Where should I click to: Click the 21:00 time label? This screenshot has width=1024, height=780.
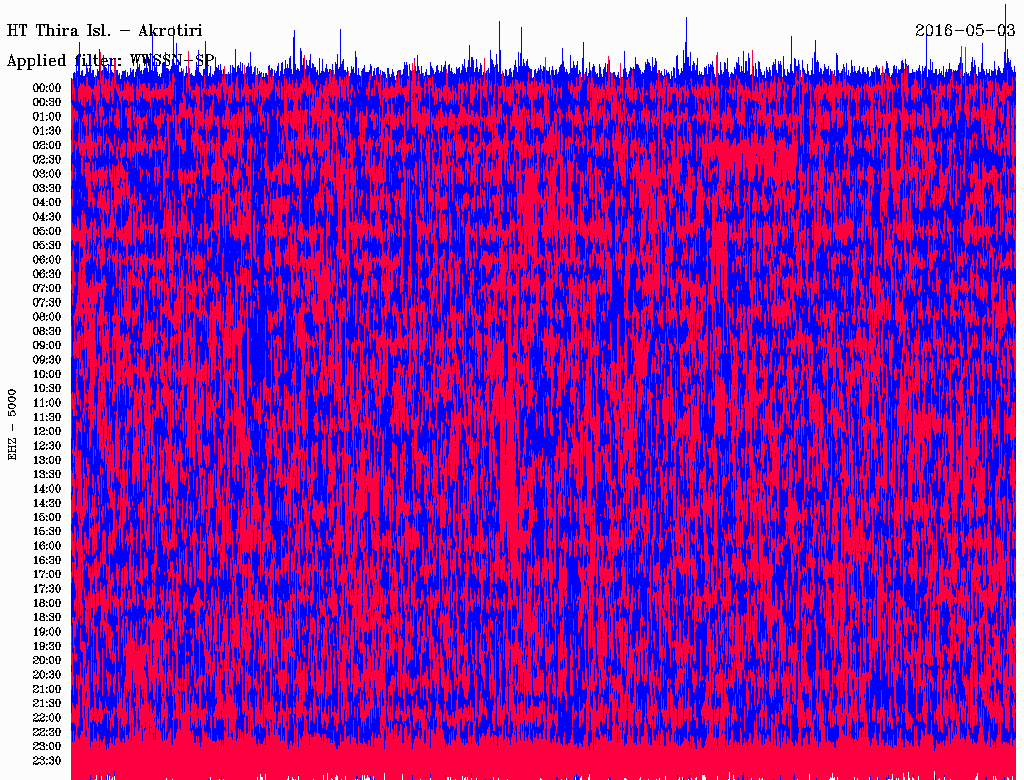pos(47,689)
